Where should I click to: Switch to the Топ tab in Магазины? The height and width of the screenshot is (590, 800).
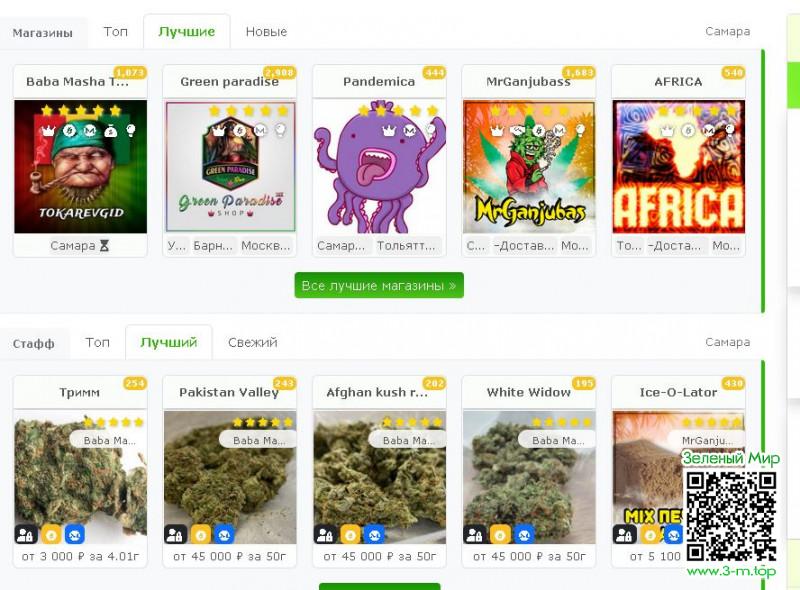point(116,32)
